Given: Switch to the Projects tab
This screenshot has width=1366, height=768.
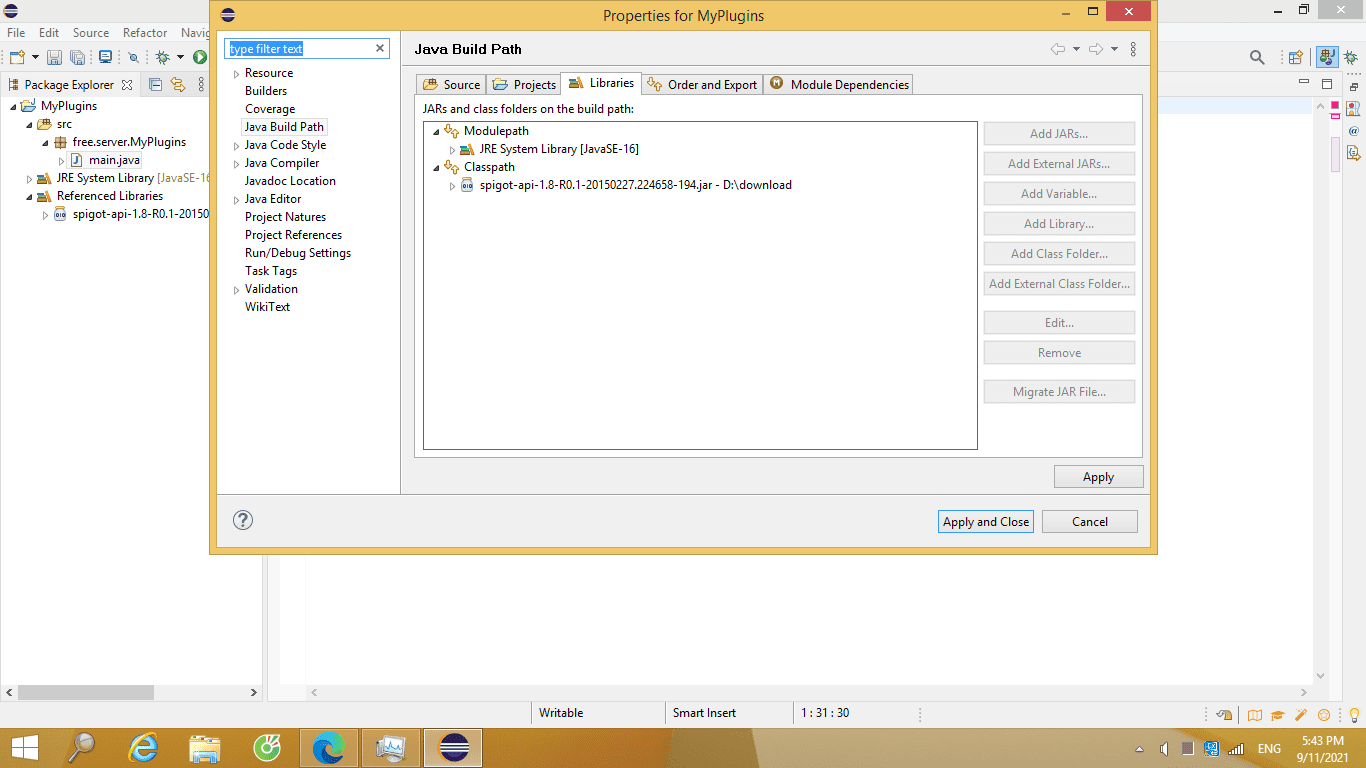Looking at the screenshot, I should coord(524,85).
